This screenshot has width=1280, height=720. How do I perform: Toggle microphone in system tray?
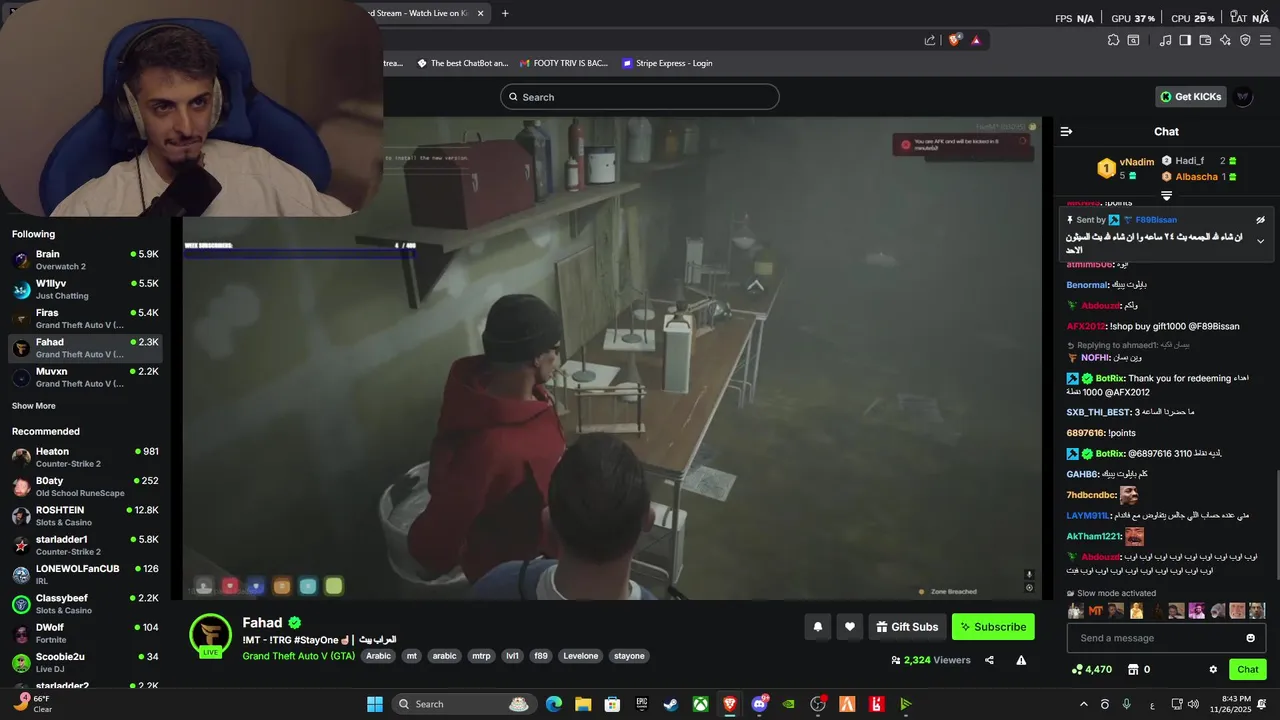tap(1127, 704)
